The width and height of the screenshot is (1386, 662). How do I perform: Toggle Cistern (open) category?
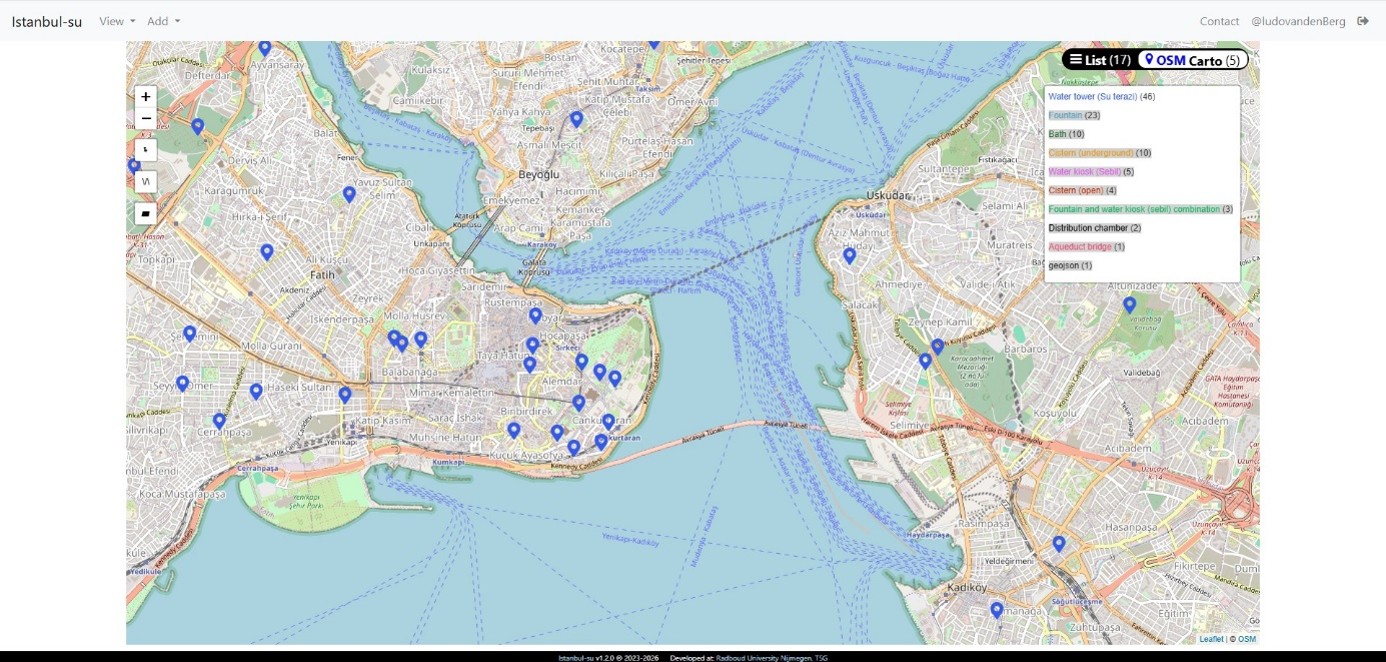1082,190
